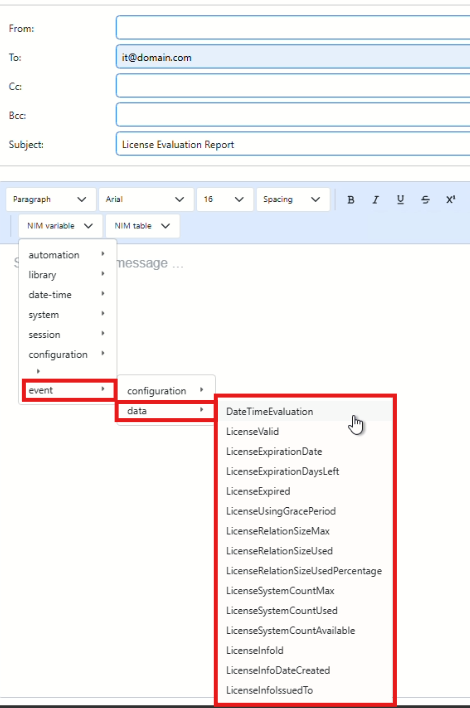Open the font size 16 dropdown

224,200
